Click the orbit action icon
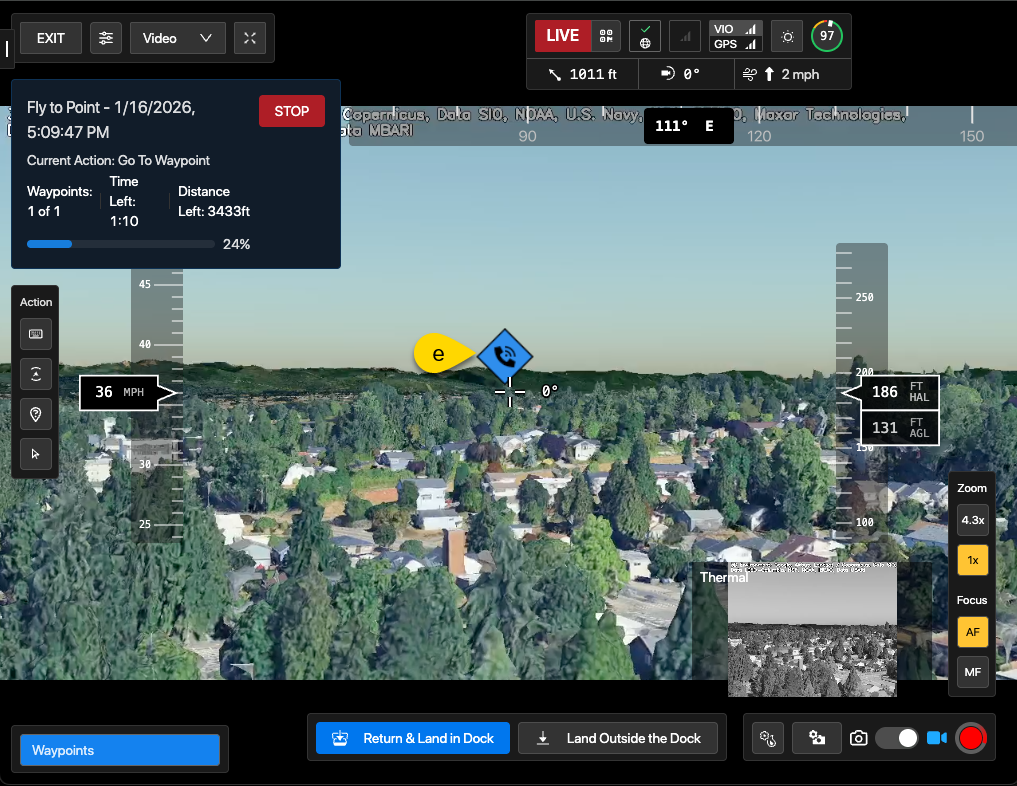The height and width of the screenshot is (786, 1017). [x=36, y=374]
